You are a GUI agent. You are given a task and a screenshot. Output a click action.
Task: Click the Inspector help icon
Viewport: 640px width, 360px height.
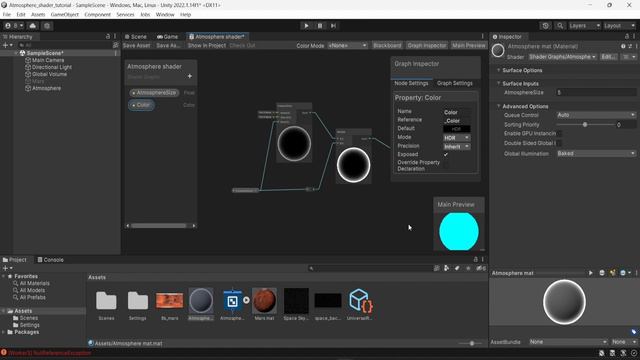click(x=623, y=47)
